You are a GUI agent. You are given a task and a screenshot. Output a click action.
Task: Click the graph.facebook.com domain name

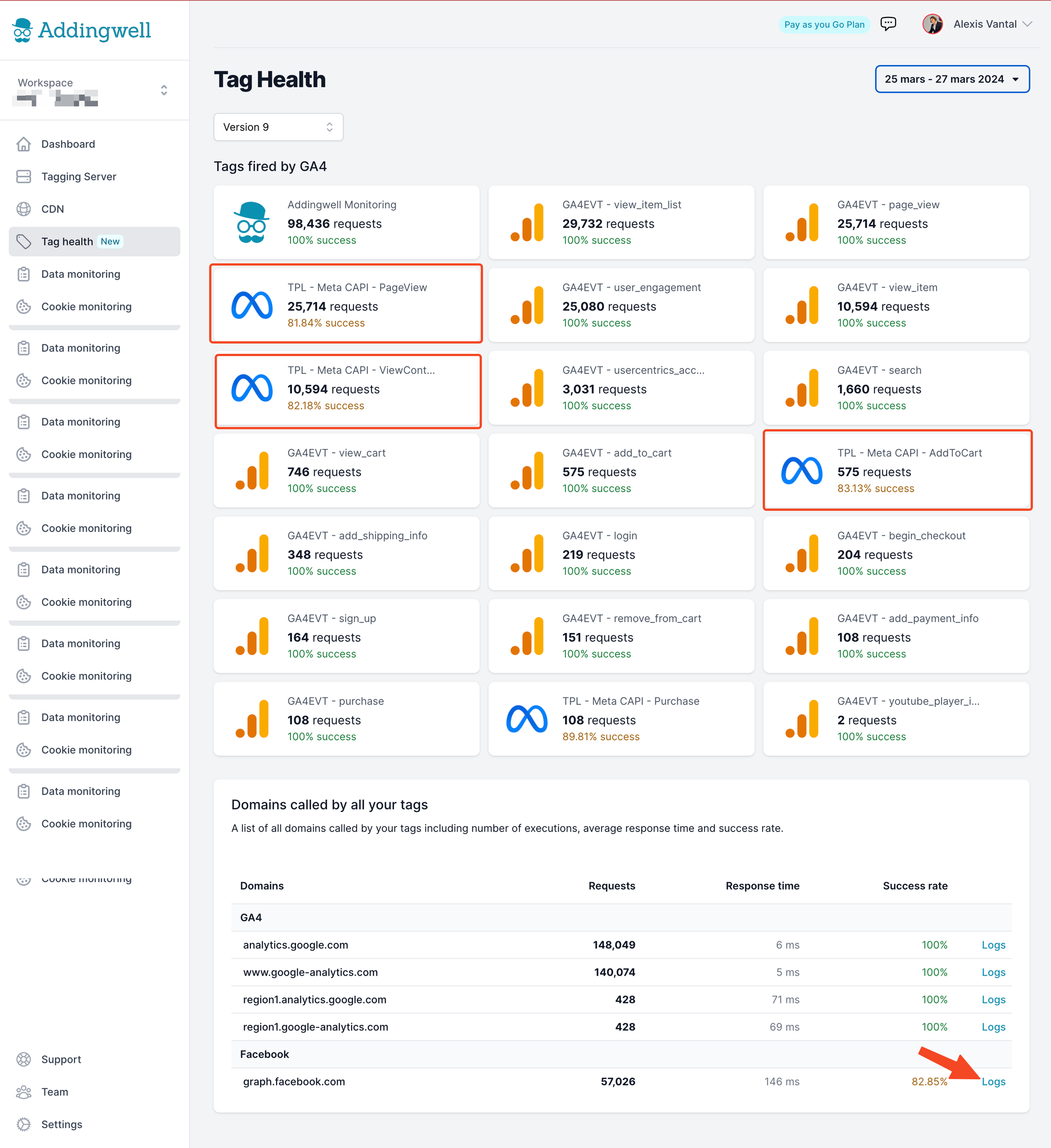[294, 1081]
